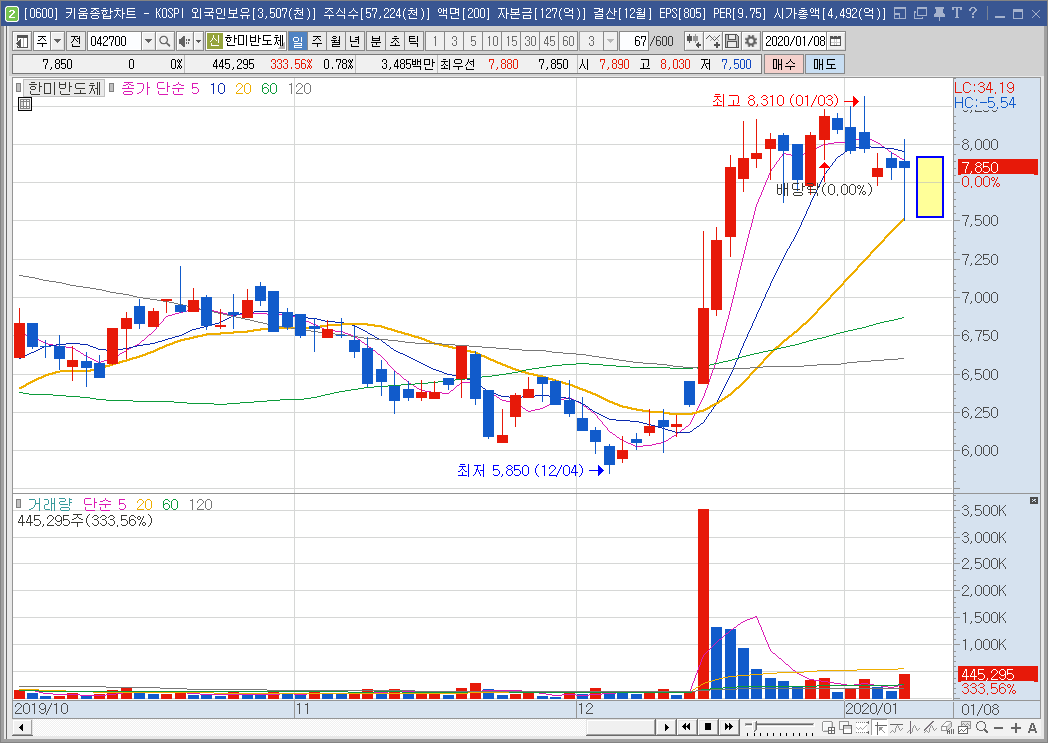1048x743 pixels.
Task: Click the speaker sound icon in toolbar
Action: [x=184, y=41]
